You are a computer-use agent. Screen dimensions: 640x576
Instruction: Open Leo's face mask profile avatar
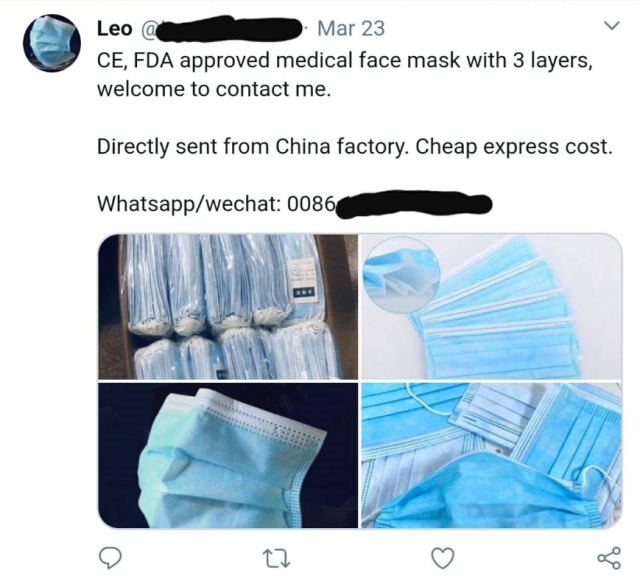click(52, 43)
